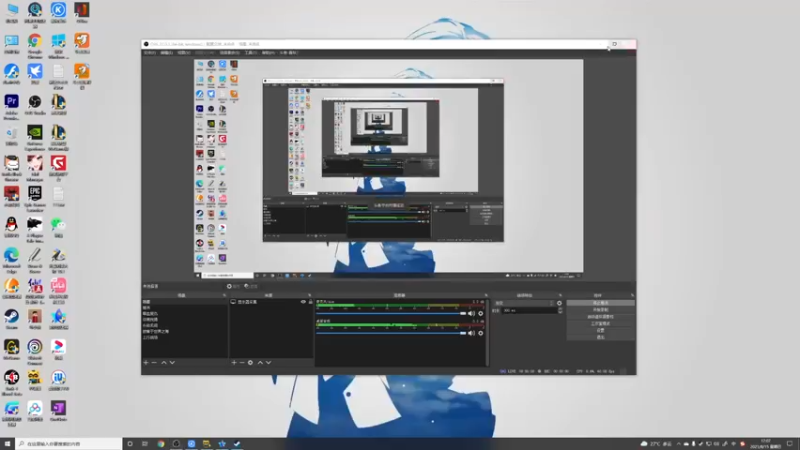
Task: Open the scene transition type dropdown
Action: (523, 303)
